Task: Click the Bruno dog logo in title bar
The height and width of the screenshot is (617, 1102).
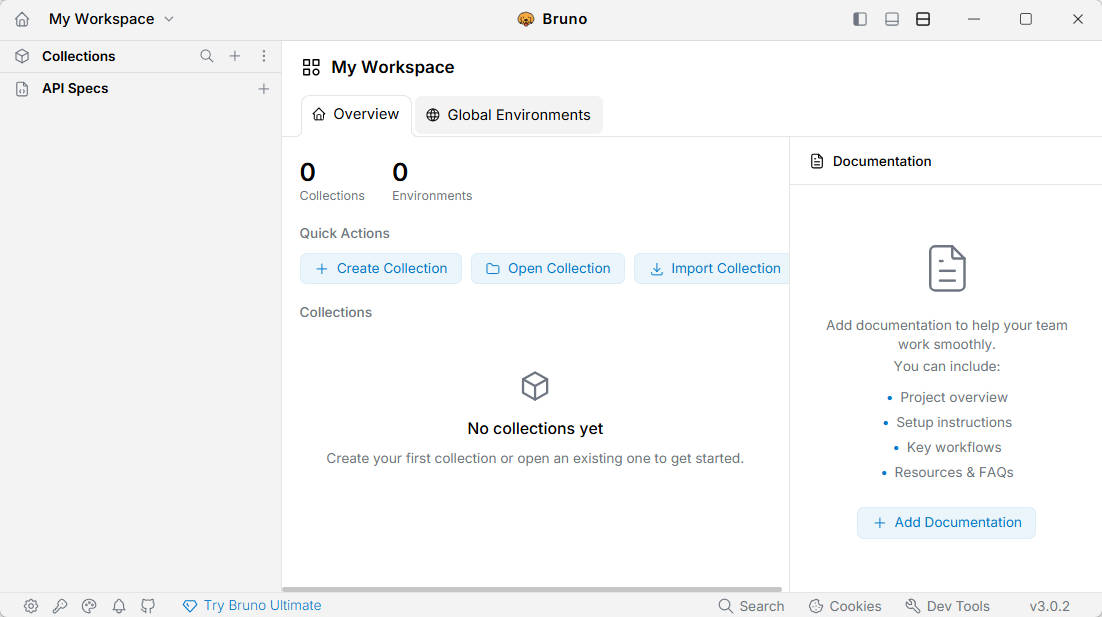Action: pyautogui.click(x=526, y=19)
